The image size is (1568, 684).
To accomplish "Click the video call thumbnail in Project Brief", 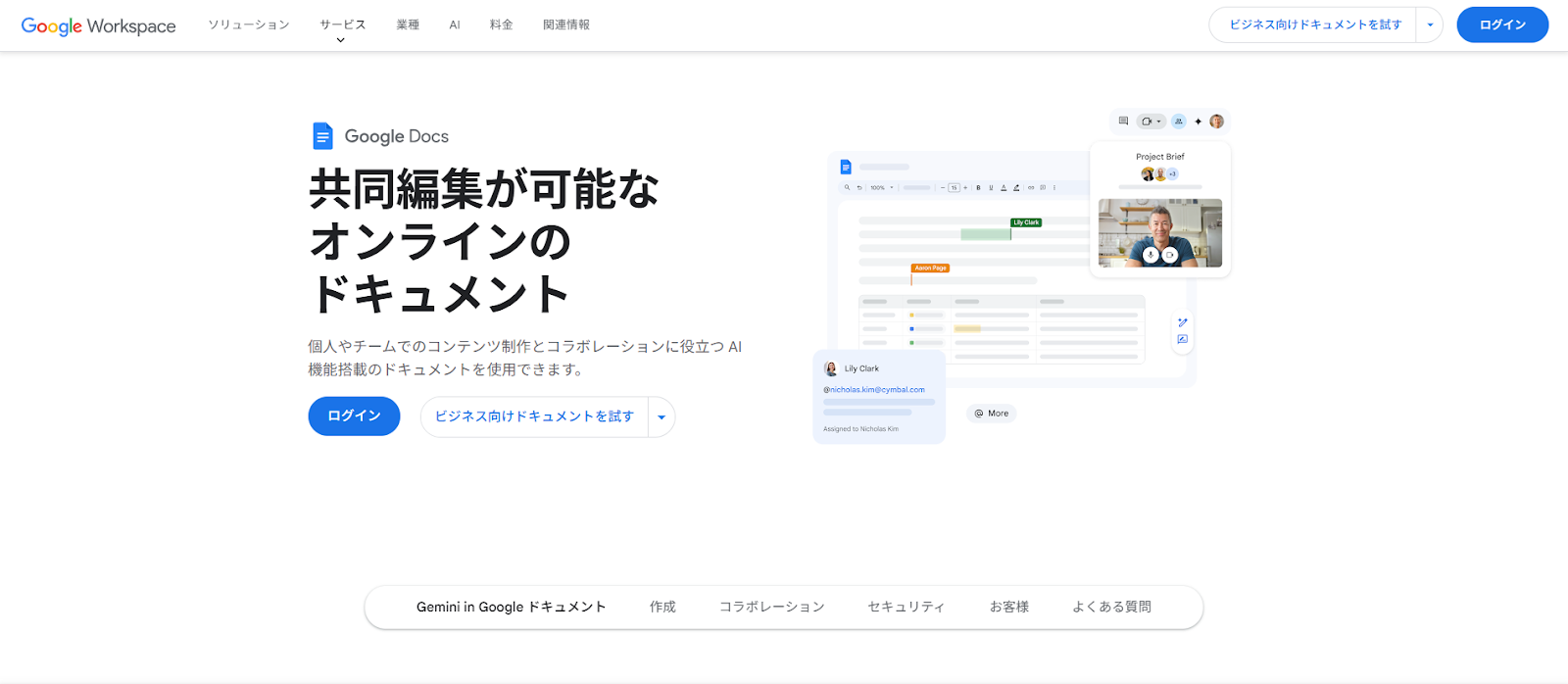I will 1160,232.
